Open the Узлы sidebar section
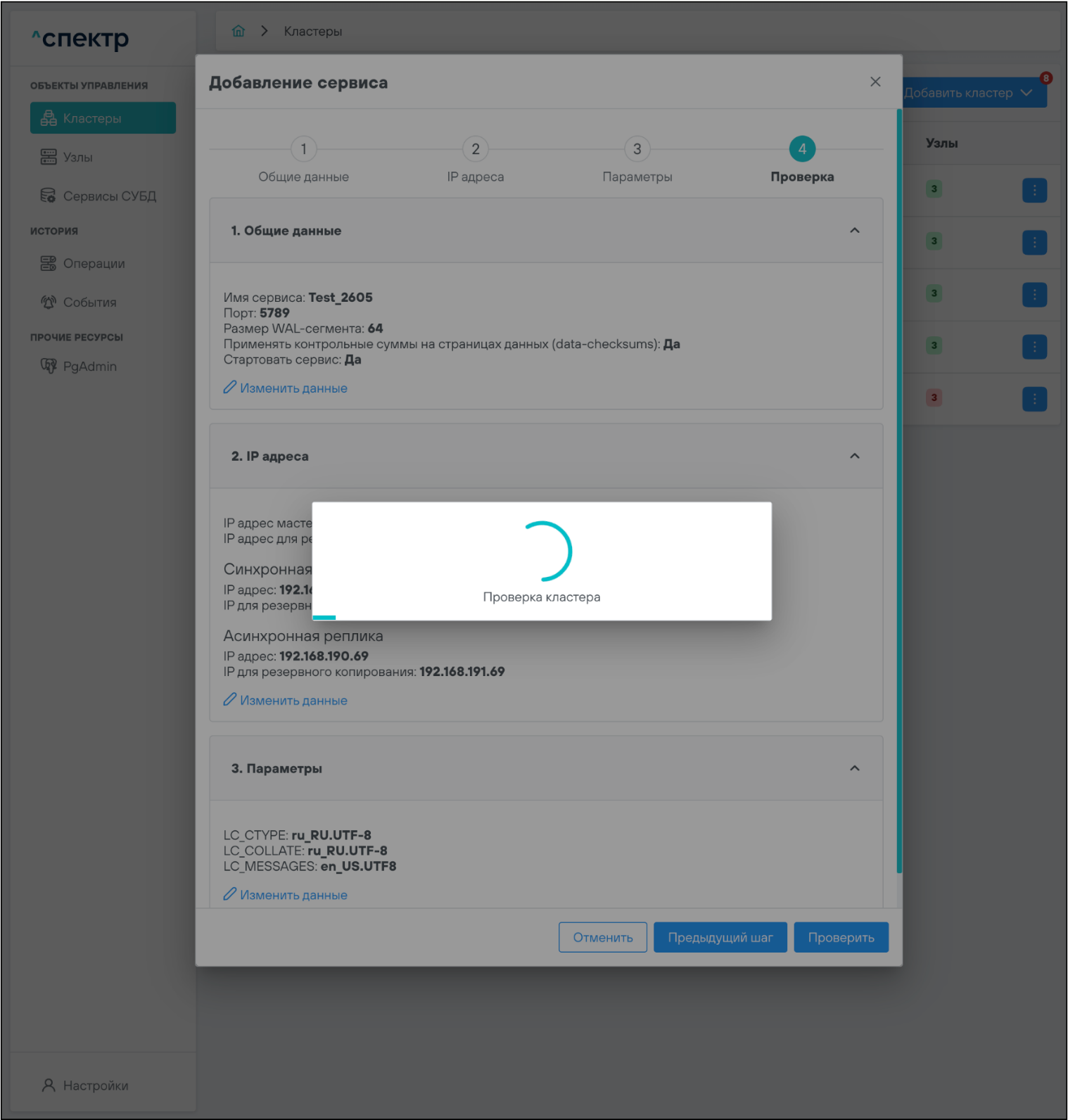This screenshot has width=1068, height=1120. (x=77, y=158)
